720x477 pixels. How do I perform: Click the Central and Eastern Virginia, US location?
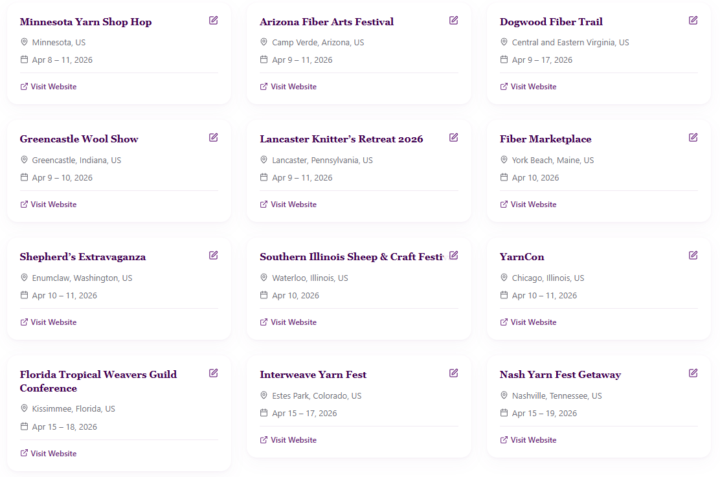point(570,42)
